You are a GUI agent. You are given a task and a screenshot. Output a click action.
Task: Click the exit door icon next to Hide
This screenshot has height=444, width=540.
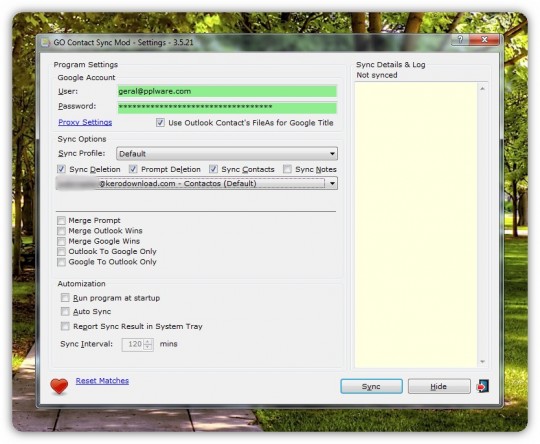(x=482, y=386)
